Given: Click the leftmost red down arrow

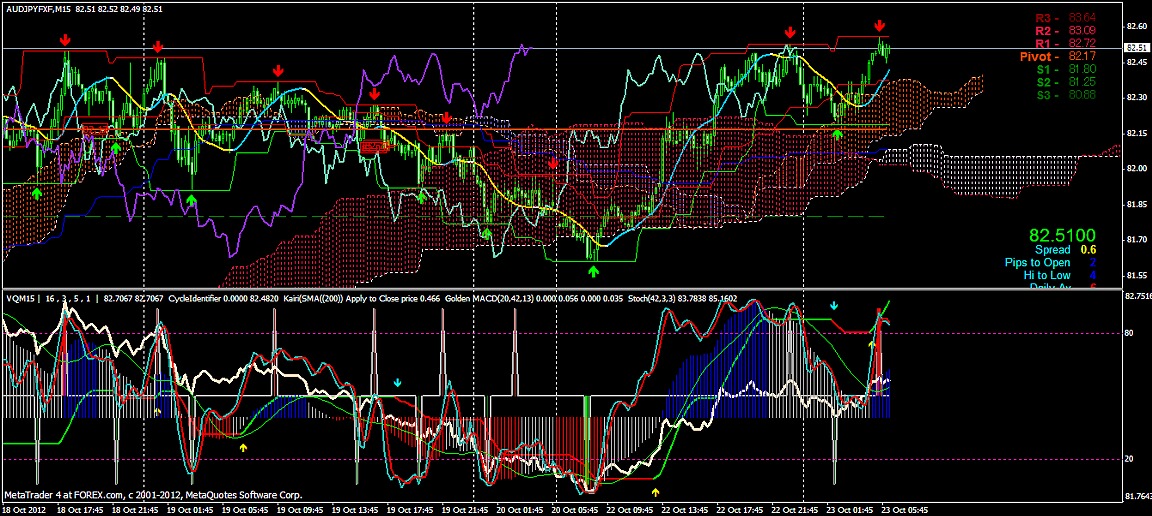Looking at the screenshot, I should pyautogui.click(x=65, y=40).
